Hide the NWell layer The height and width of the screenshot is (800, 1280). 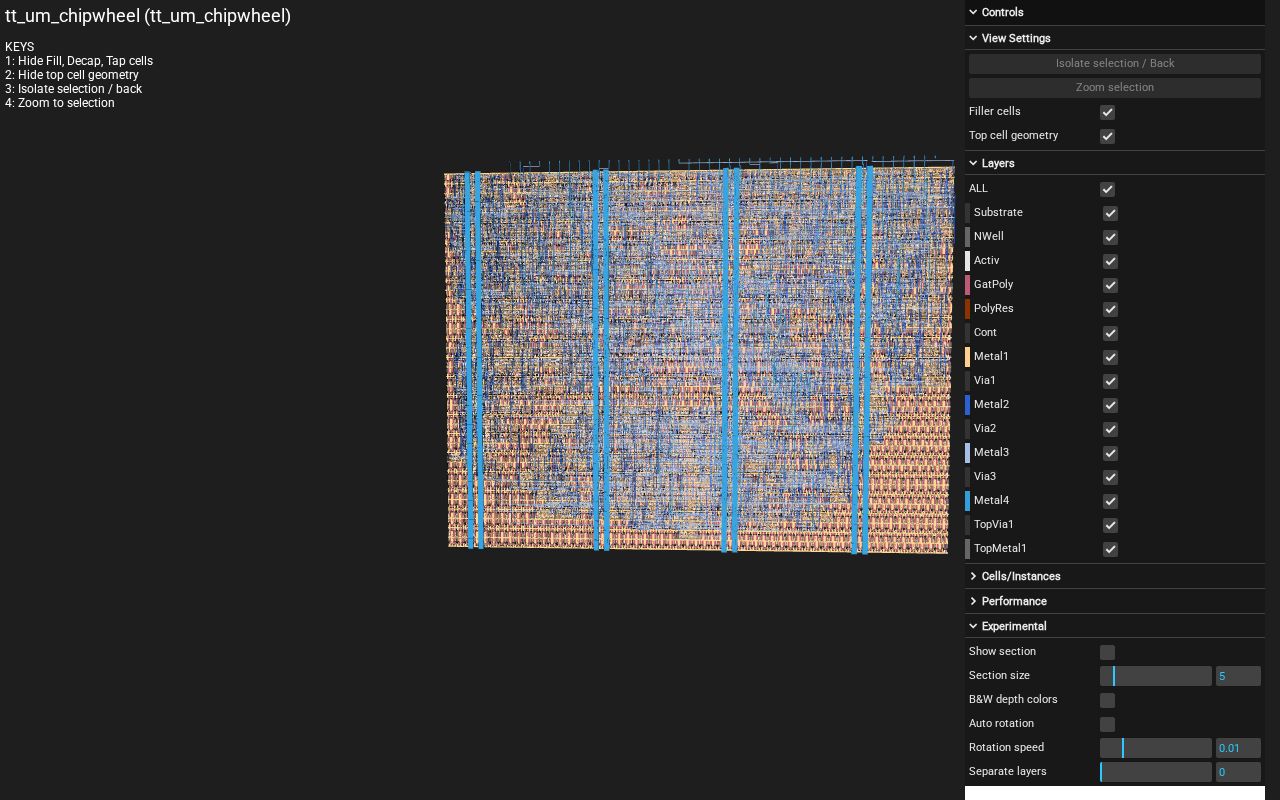pyautogui.click(x=1110, y=237)
